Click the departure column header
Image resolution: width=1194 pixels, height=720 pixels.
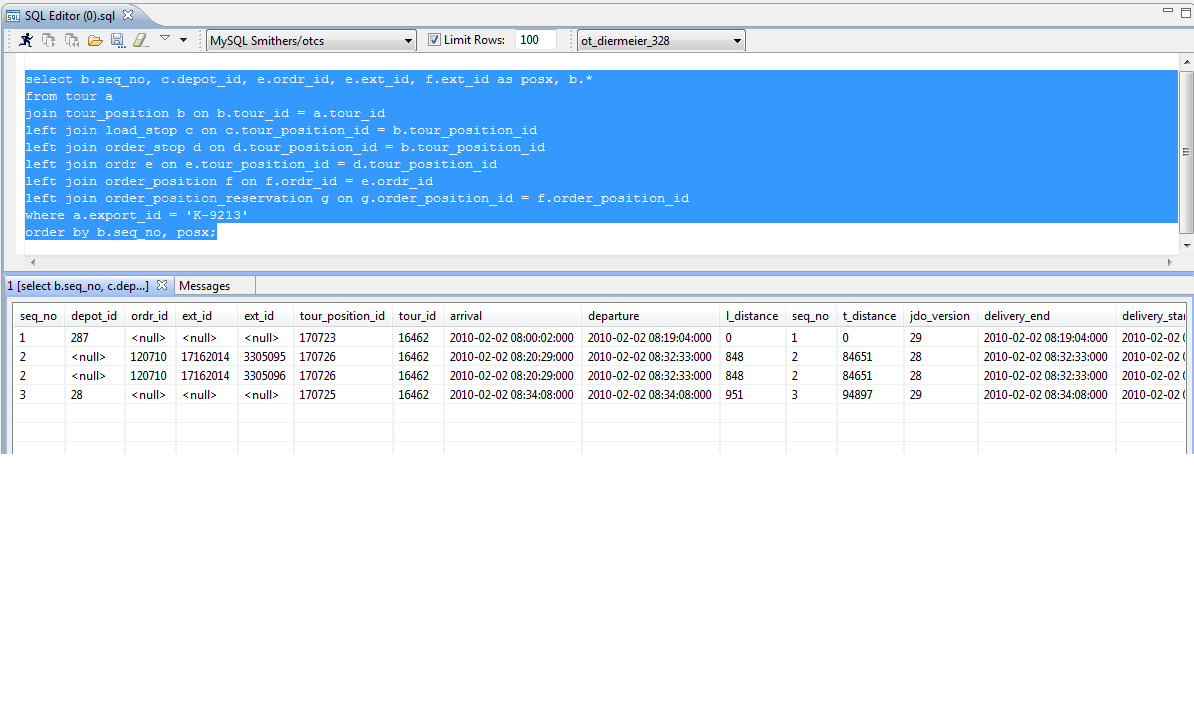coord(651,316)
